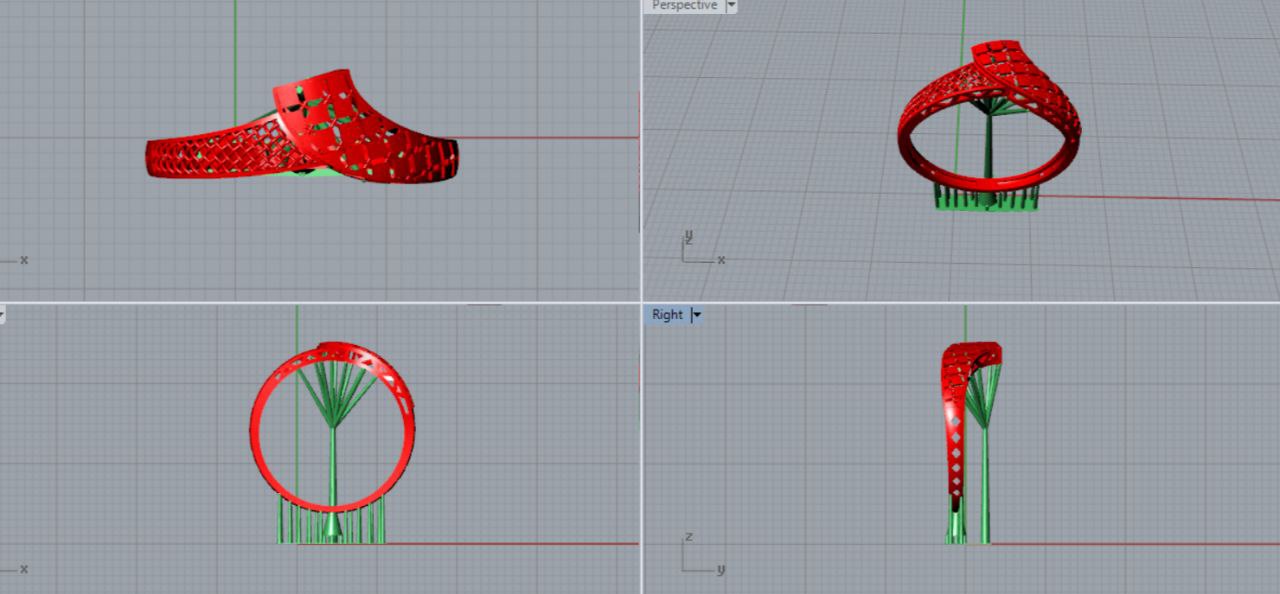Select the green base supports in Perspective viewport
The width and height of the screenshot is (1280, 594).
click(985, 200)
